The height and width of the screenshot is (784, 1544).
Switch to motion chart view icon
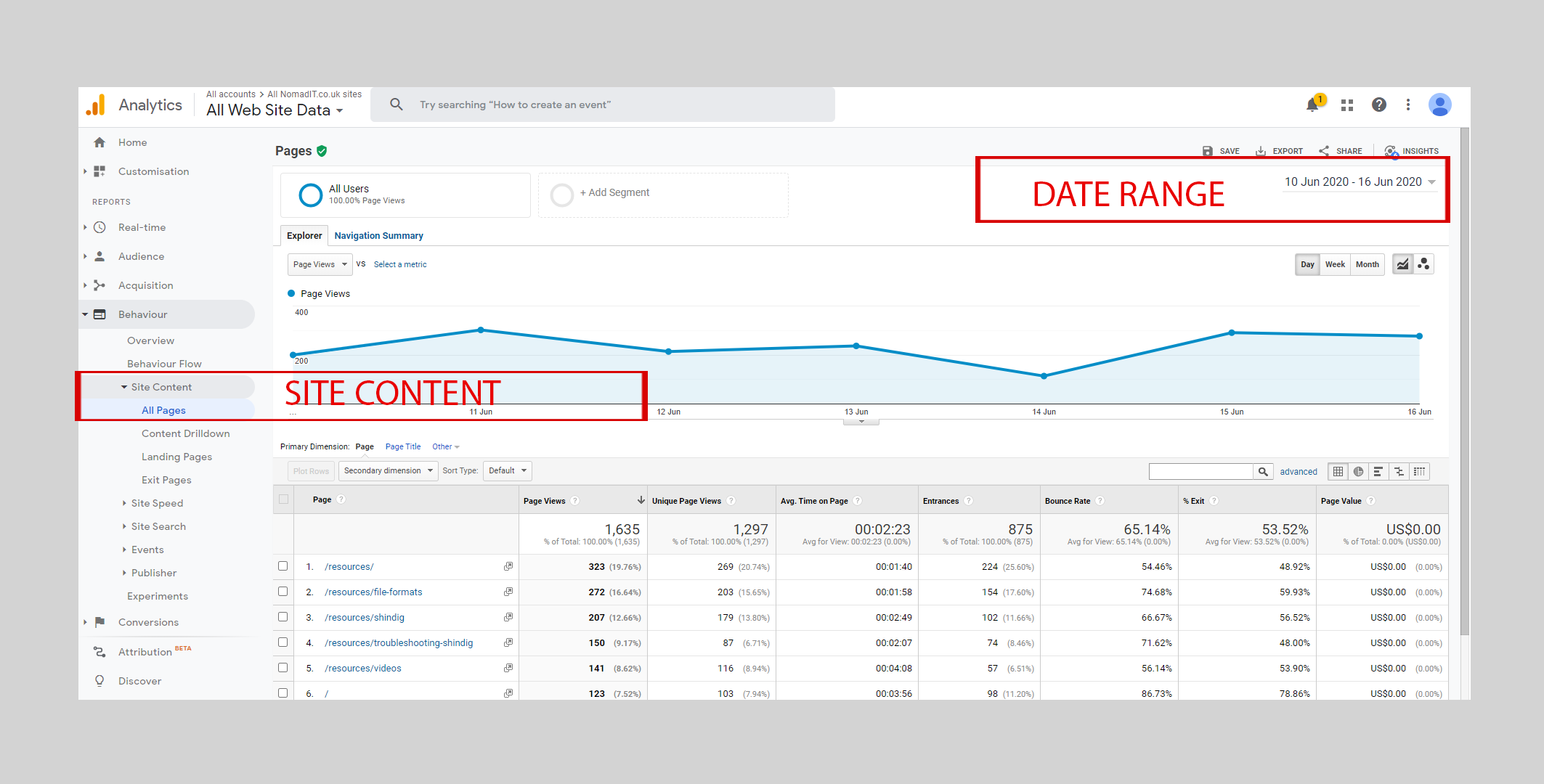(x=1423, y=264)
